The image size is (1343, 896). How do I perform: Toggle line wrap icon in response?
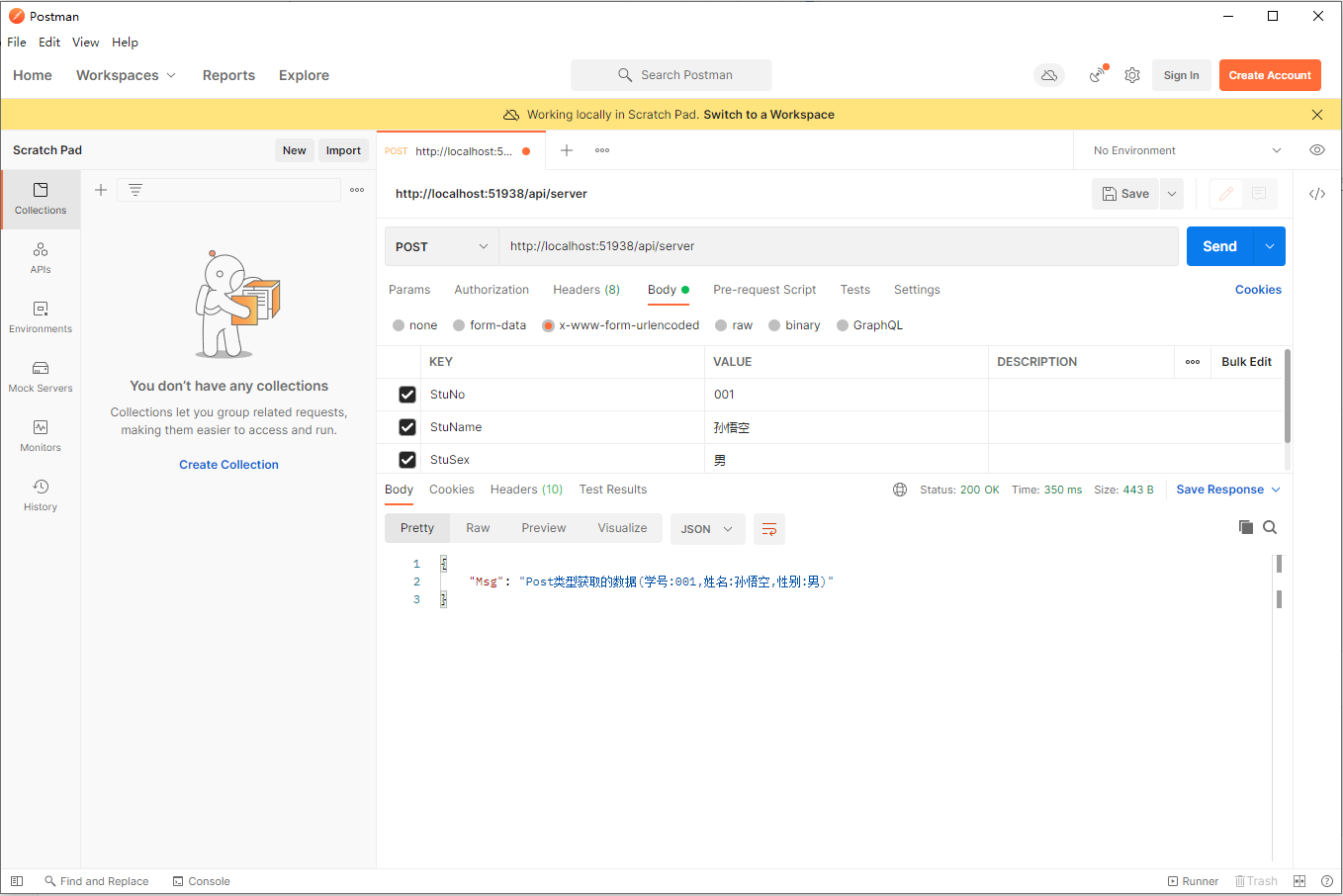769,529
